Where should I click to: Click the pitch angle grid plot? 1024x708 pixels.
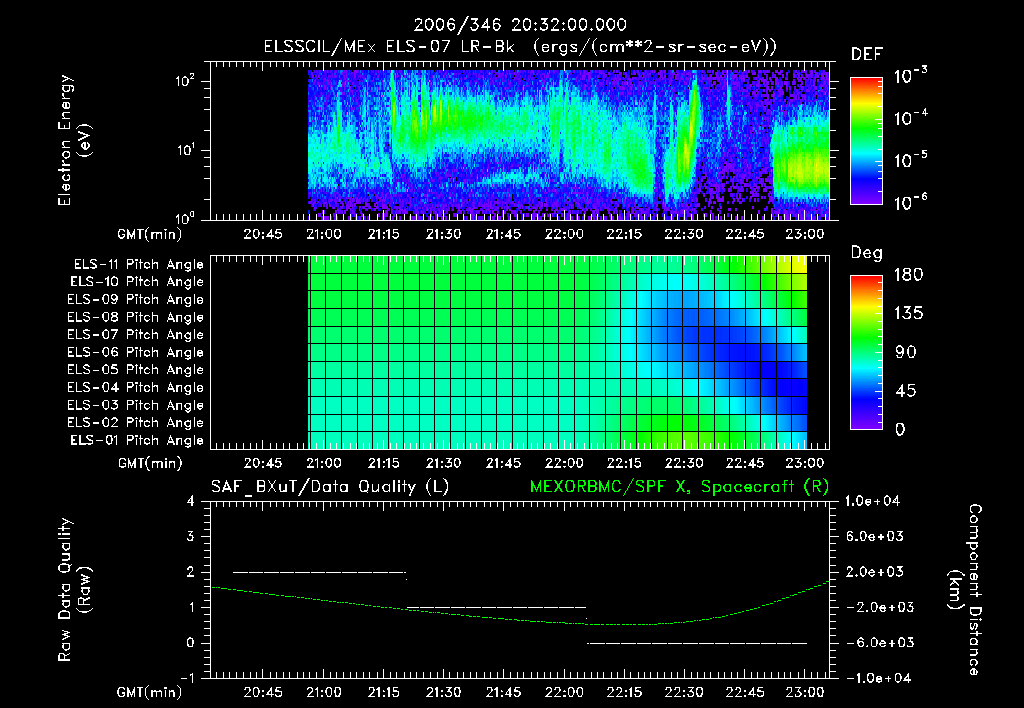coord(558,353)
